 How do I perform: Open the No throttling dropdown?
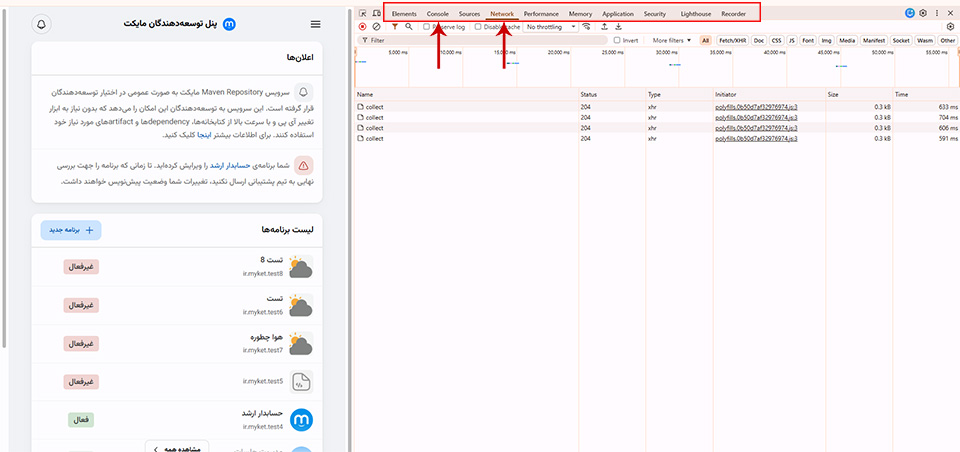550,27
